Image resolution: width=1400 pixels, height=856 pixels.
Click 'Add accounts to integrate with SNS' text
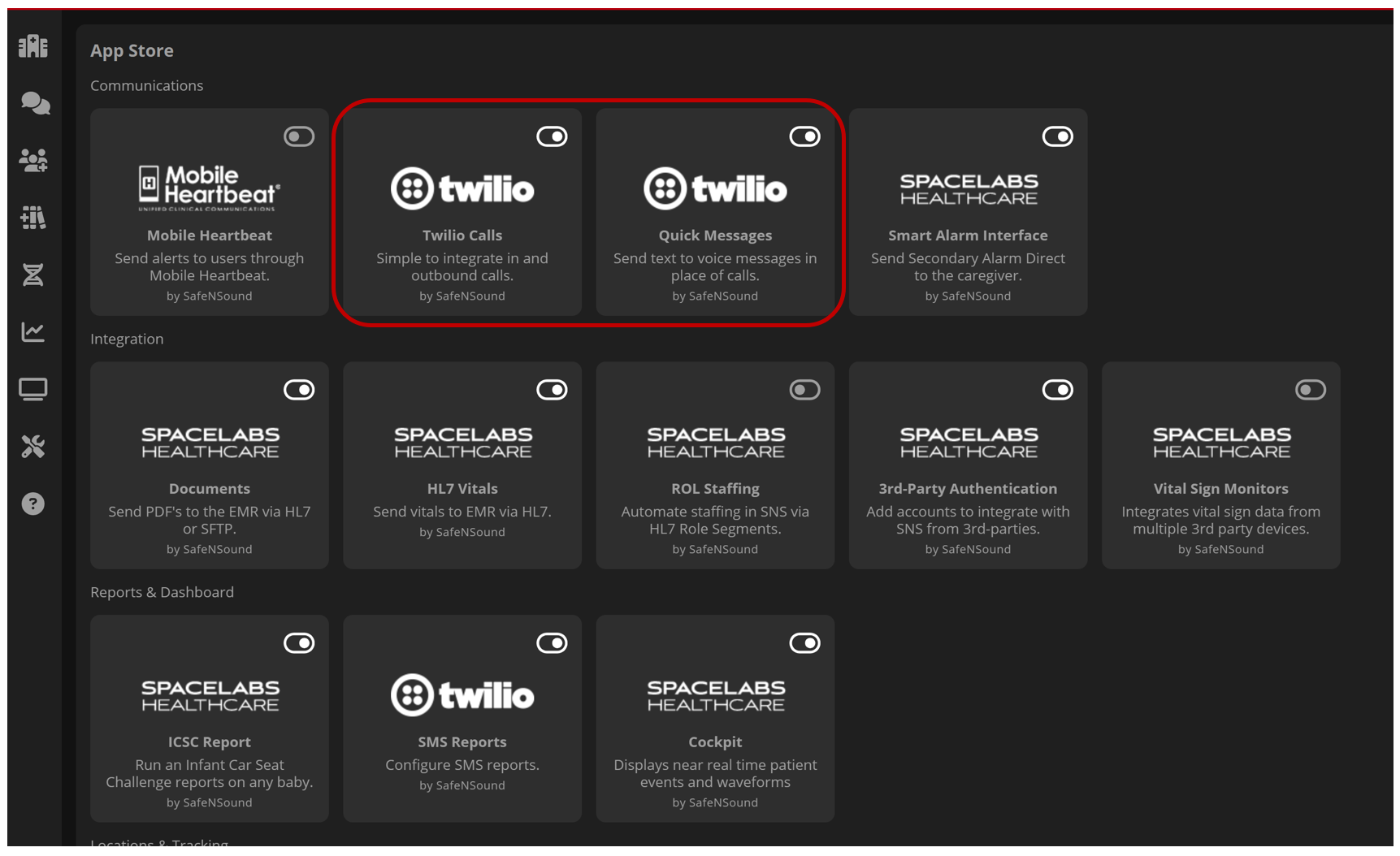[x=968, y=521]
